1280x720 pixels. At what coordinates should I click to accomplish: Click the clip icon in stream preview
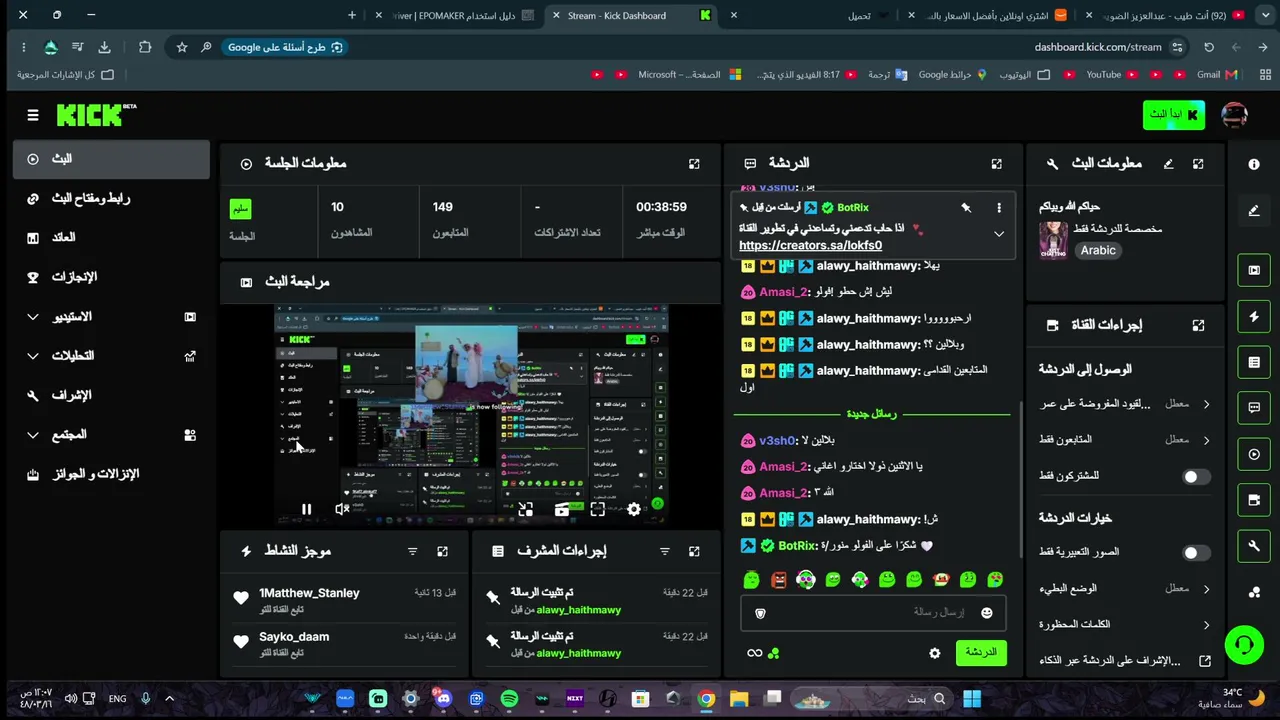point(562,510)
